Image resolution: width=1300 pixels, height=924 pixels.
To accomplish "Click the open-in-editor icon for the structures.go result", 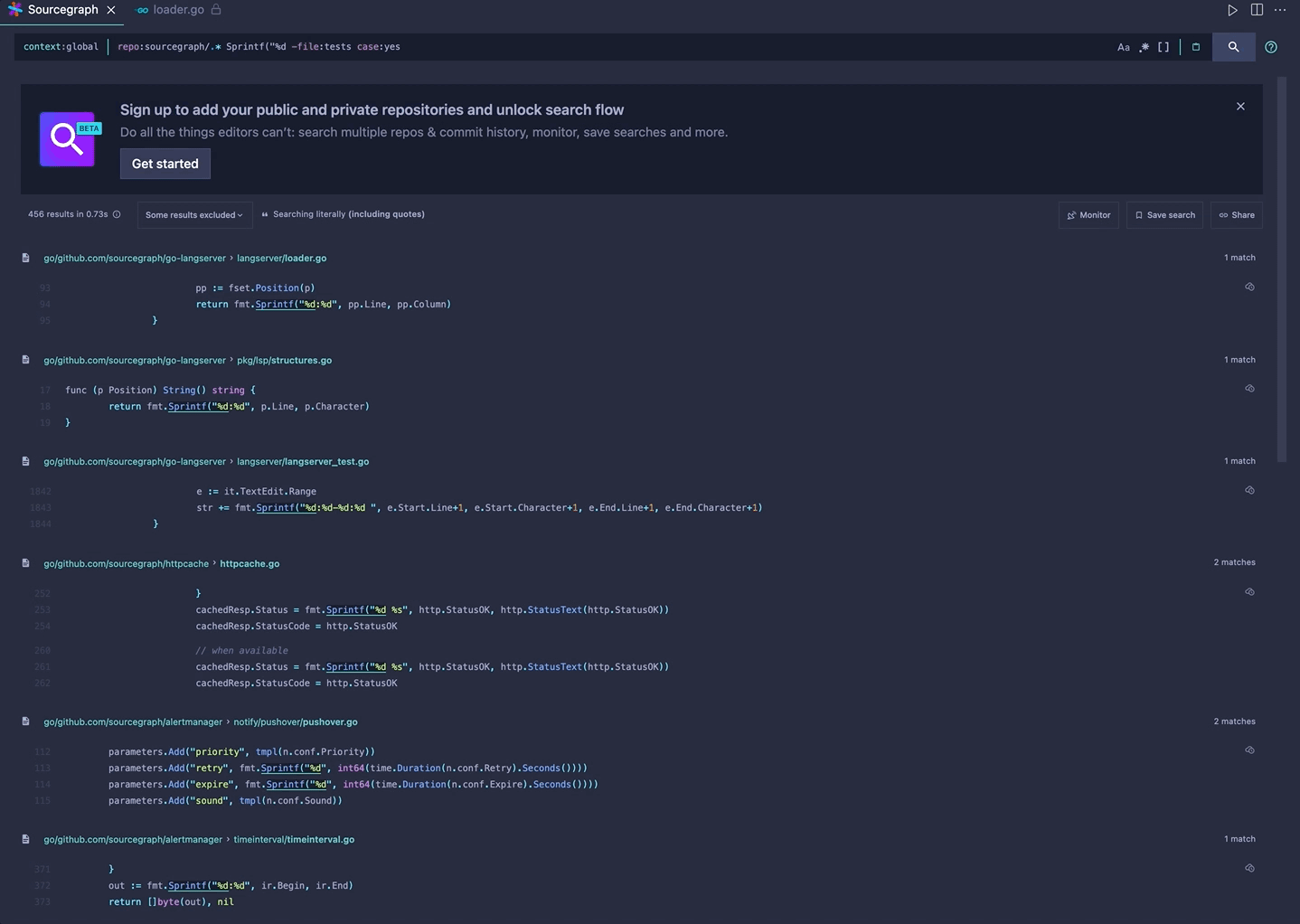I will point(1249,389).
